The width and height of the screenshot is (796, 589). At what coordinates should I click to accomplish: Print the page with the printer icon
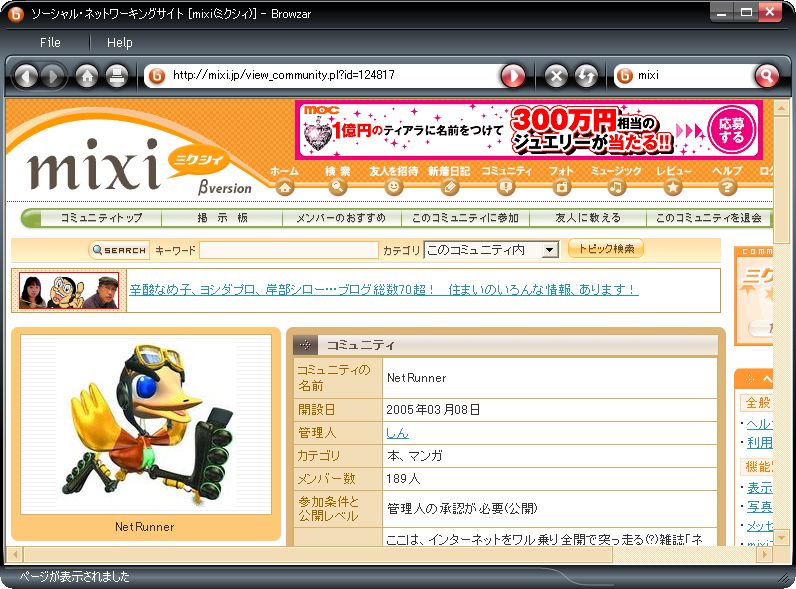click(117, 77)
